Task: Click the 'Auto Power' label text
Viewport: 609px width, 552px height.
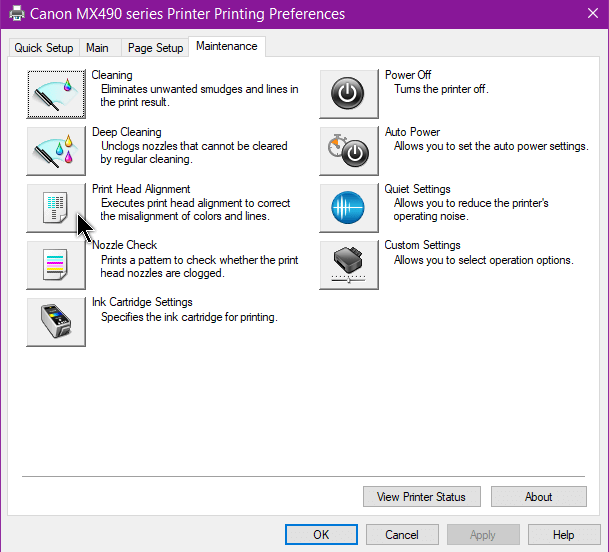Action: click(412, 132)
